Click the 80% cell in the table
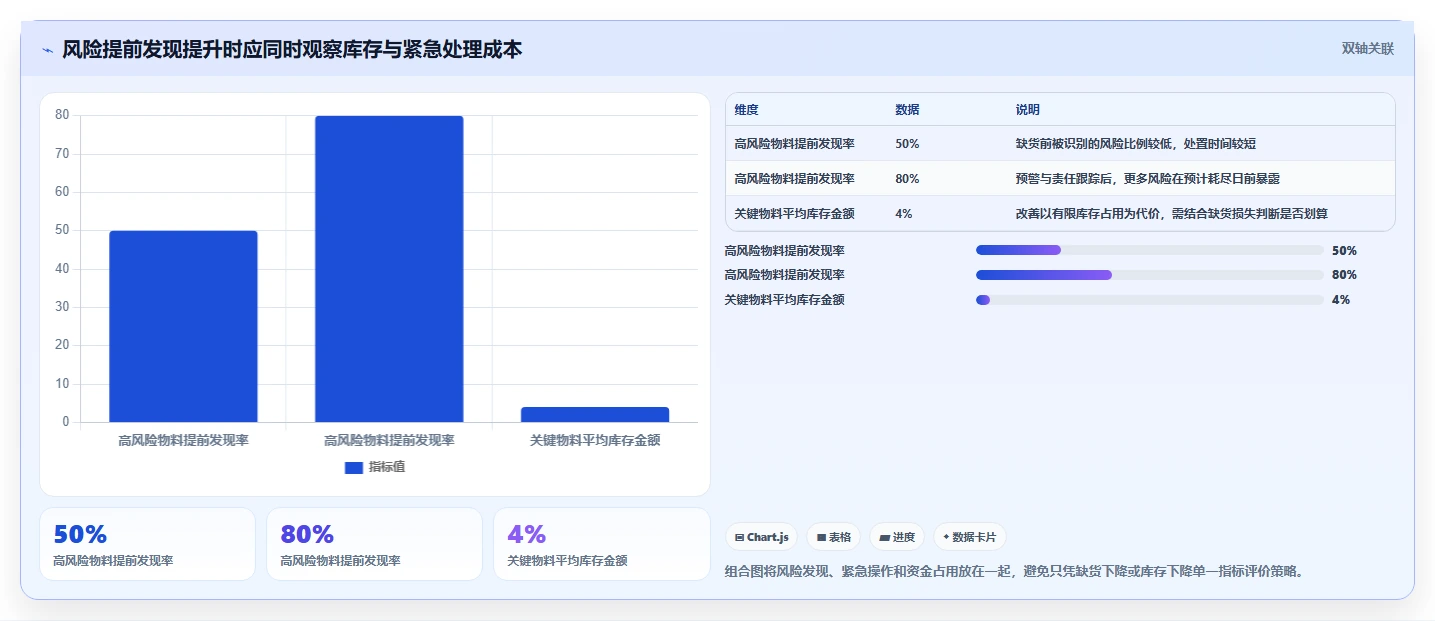 coord(908,178)
